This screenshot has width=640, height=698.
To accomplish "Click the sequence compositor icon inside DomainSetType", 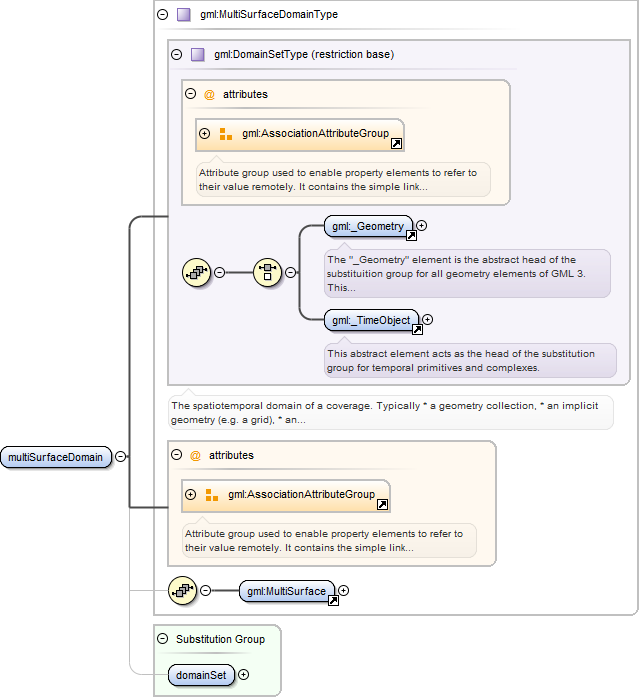I will (x=196, y=272).
